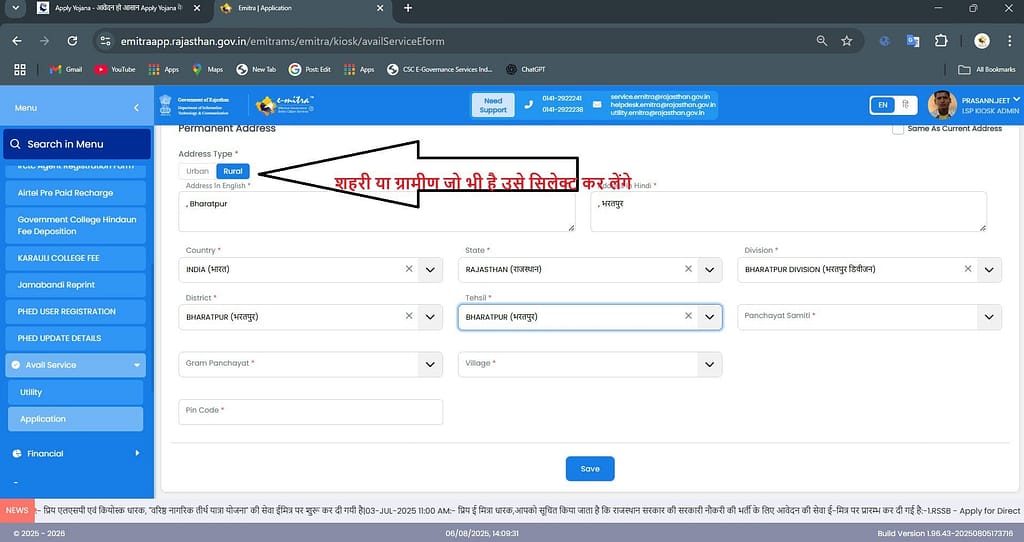Click the ChatGPT bookmark icon
The image size is (1024, 542).
512,70
